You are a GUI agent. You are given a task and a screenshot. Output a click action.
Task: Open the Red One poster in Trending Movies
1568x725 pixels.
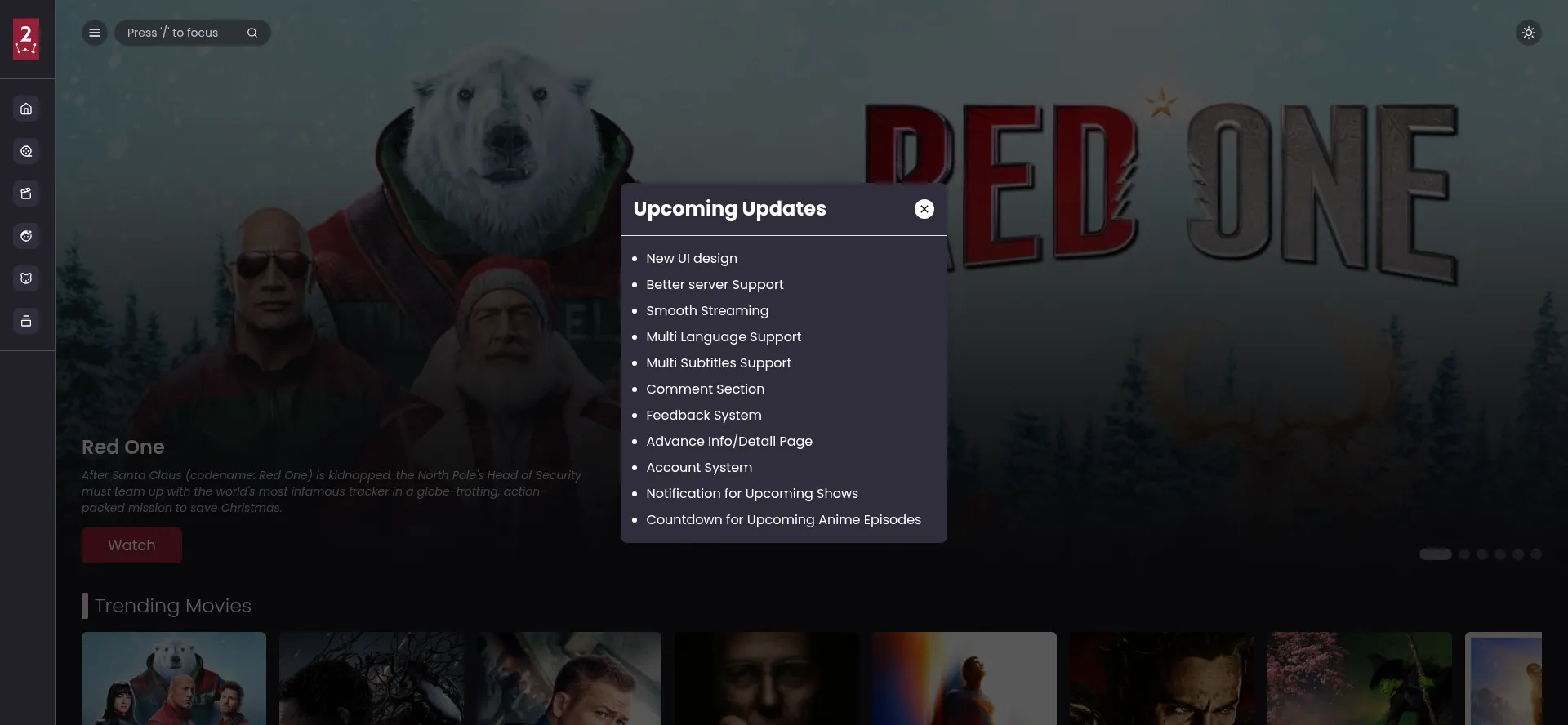(x=174, y=678)
